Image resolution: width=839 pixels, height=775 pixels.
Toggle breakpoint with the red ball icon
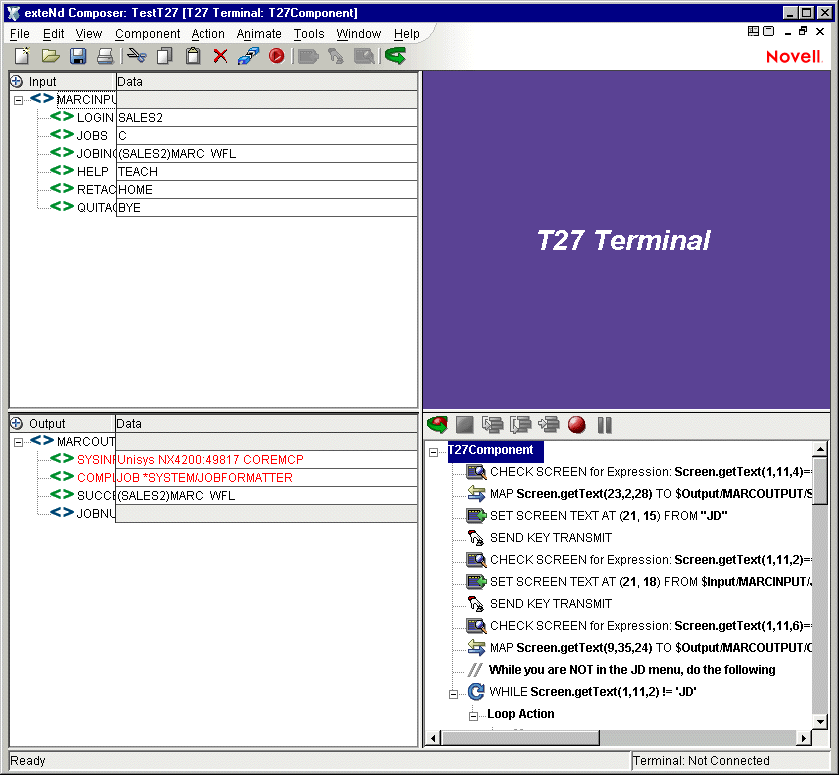(x=577, y=425)
